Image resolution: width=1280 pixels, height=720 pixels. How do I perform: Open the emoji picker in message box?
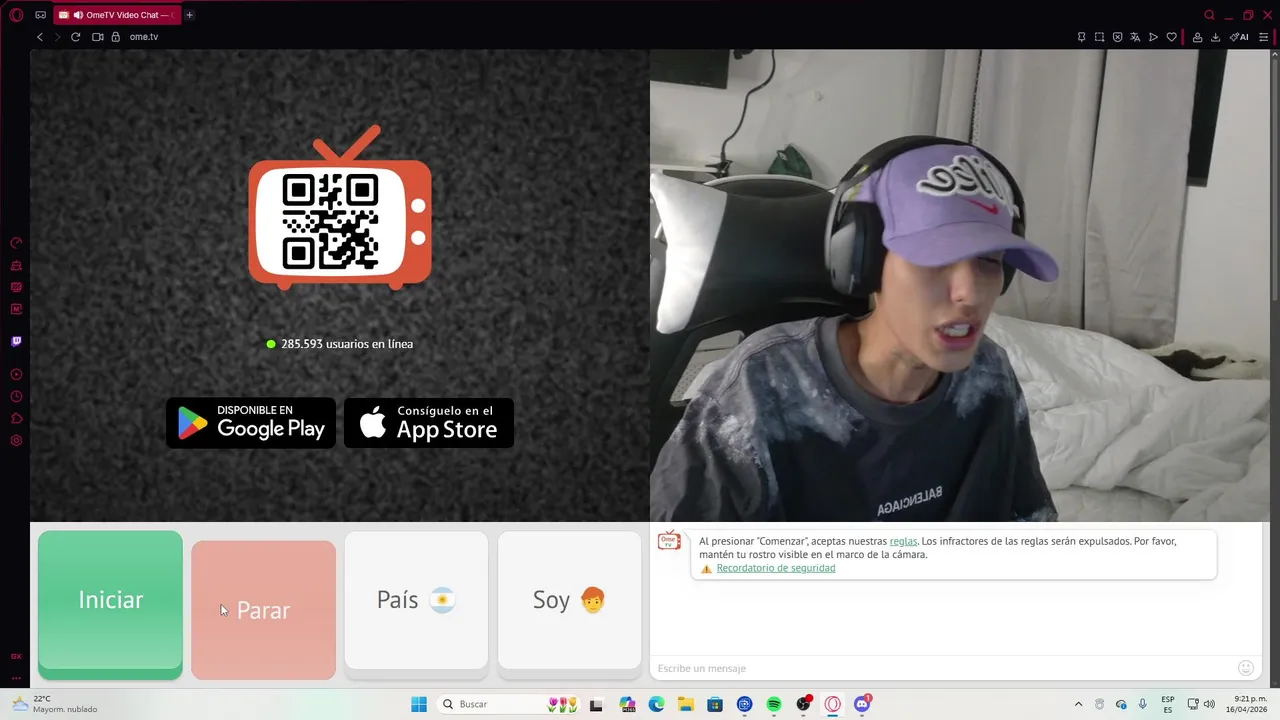[1246, 668]
